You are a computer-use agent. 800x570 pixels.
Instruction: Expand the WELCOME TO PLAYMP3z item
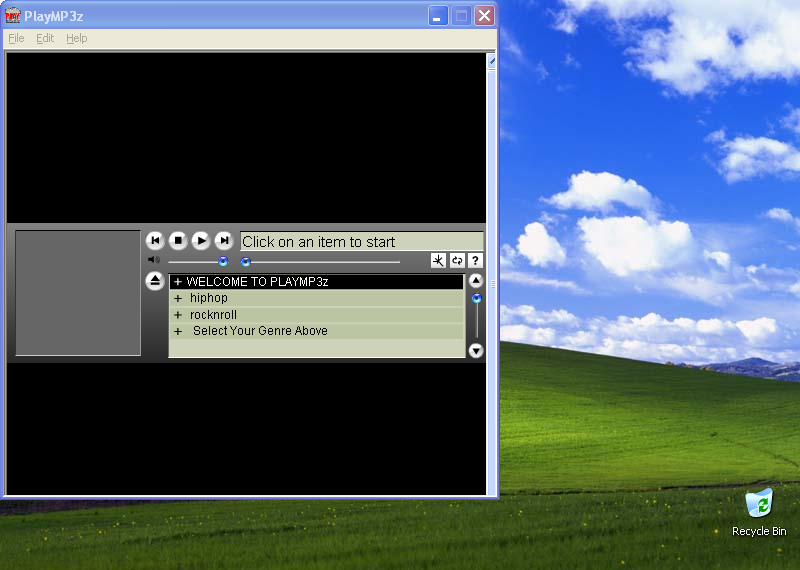pyautogui.click(x=178, y=282)
